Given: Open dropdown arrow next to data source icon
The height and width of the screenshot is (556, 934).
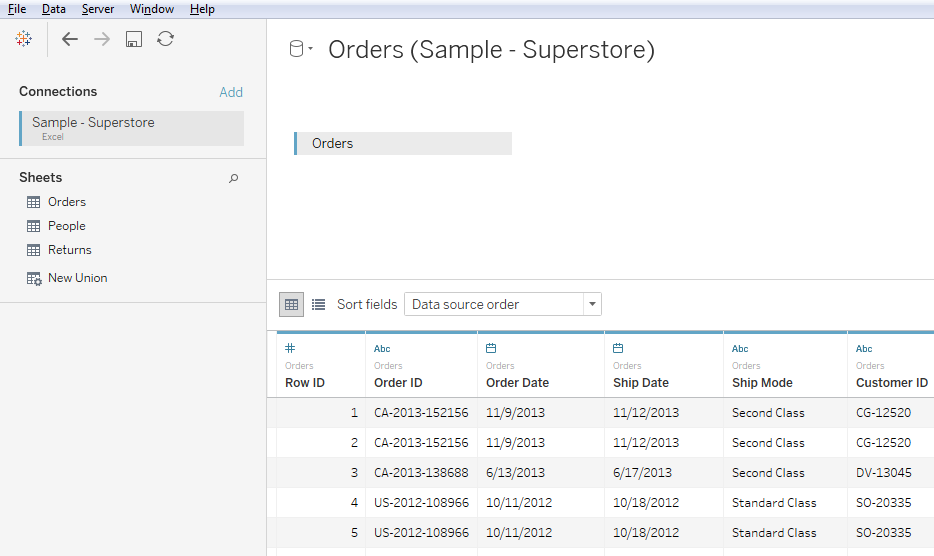Looking at the screenshot, I should 310,49.
